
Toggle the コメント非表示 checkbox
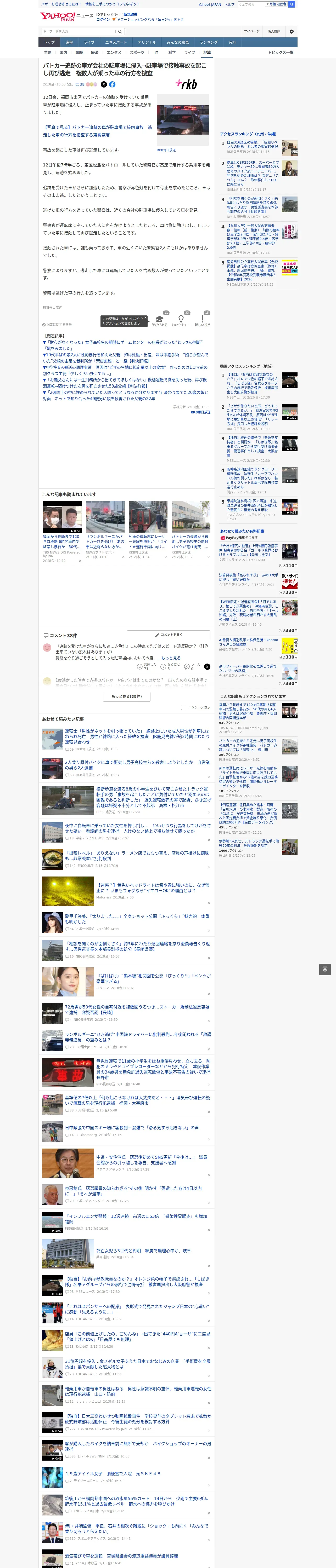tap(183, 707)
